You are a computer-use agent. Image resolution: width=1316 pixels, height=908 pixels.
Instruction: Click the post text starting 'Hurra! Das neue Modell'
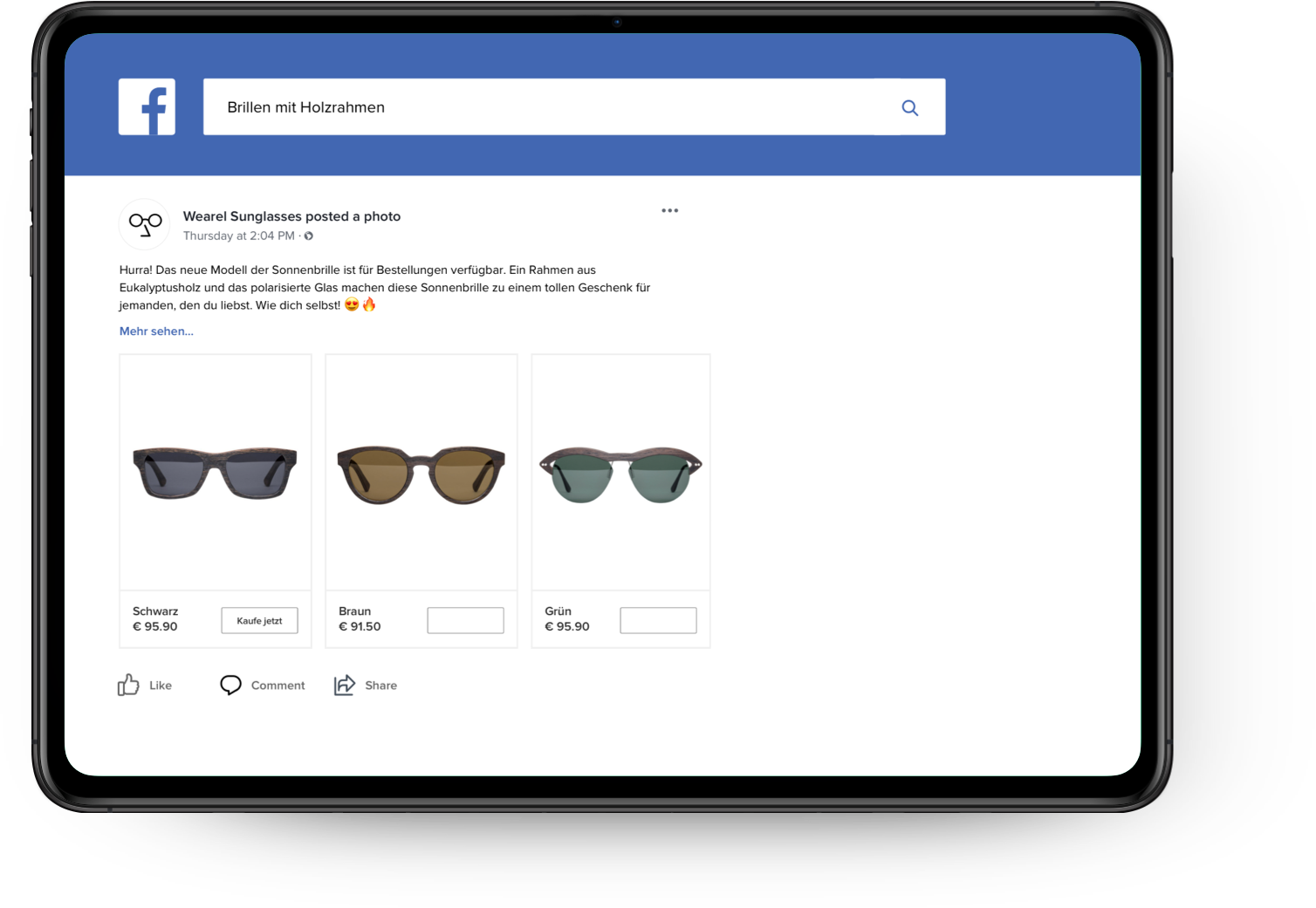(x=385, y=288)
